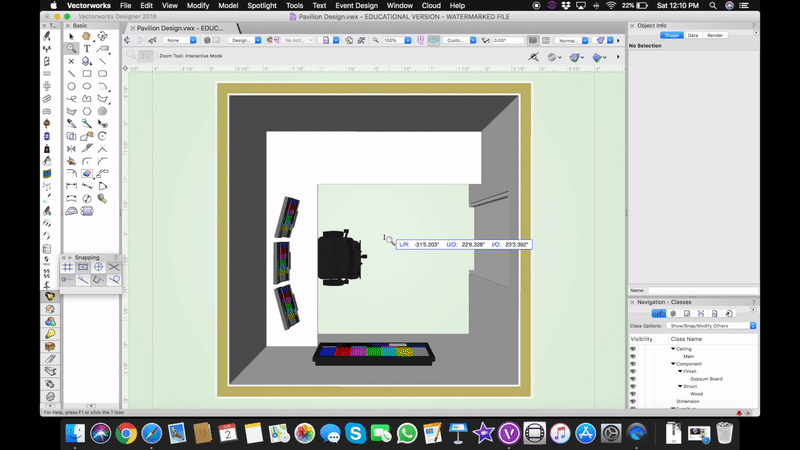
Task: Select the Text tool in Basic palette
Action: (x=87, y=48)
